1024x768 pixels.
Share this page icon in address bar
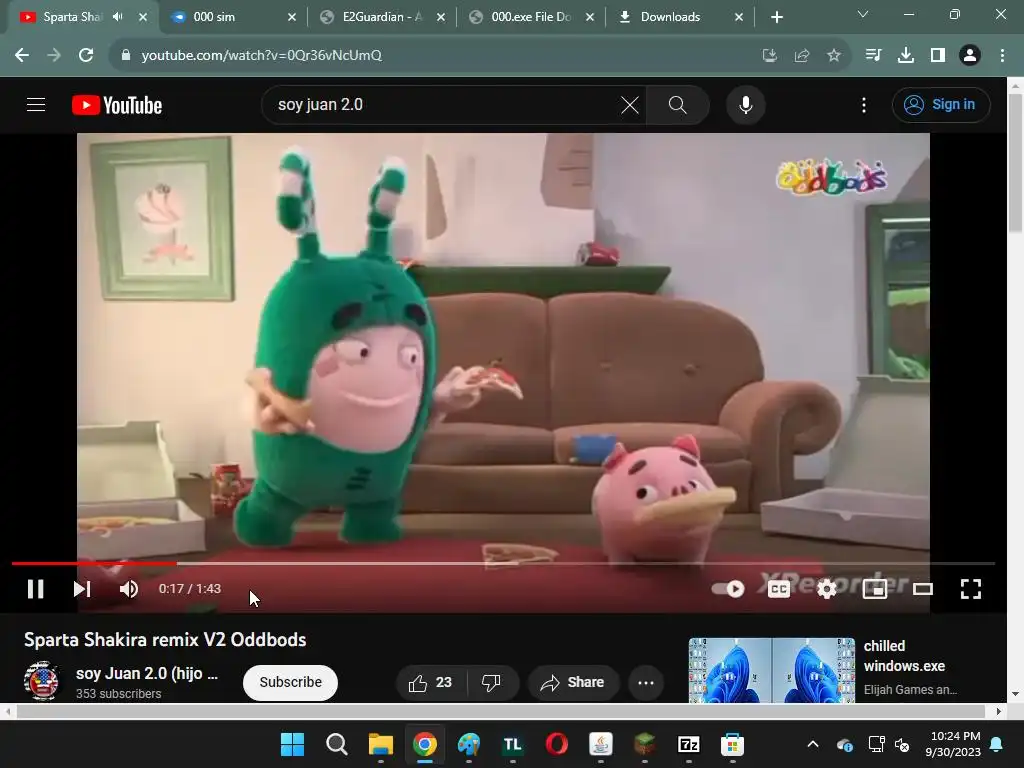coord(802,56)
